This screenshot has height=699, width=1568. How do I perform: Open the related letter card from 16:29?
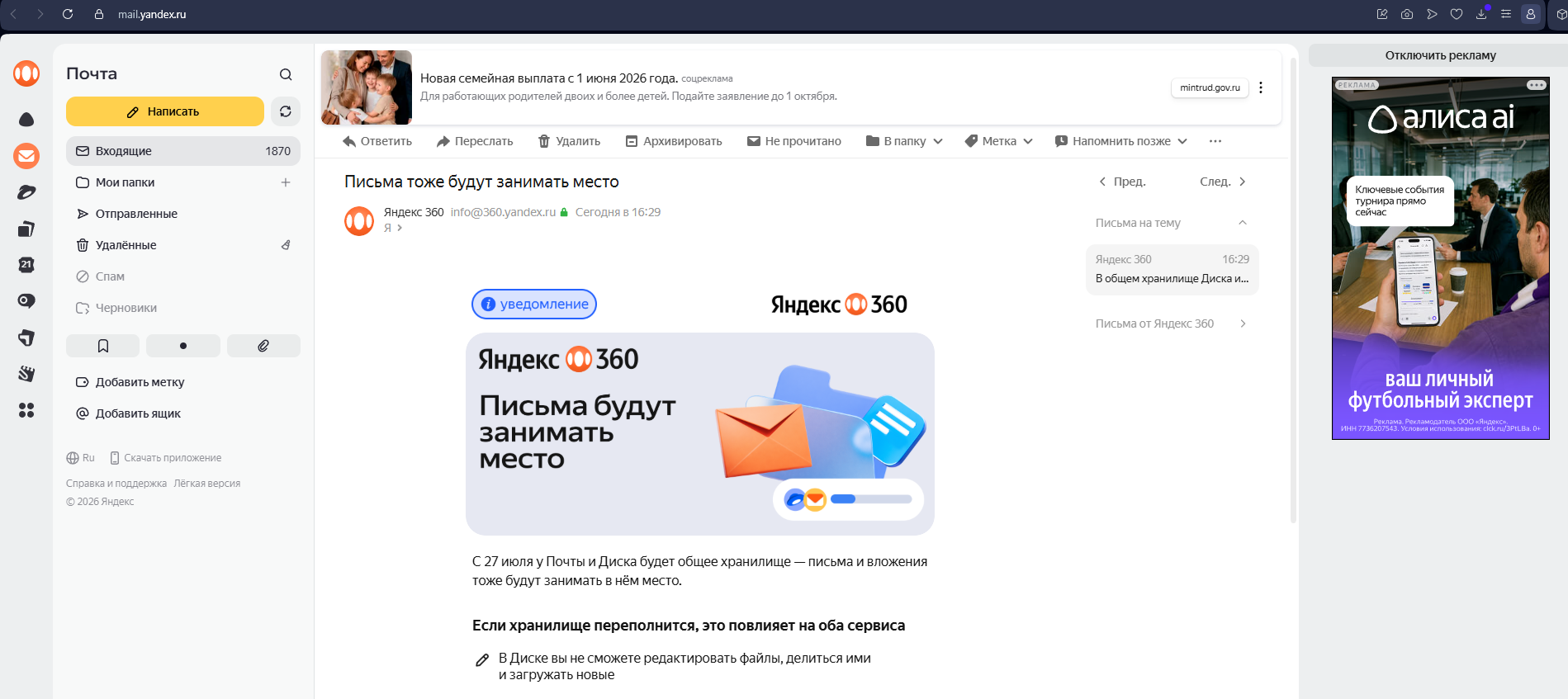coord(1172,269)
